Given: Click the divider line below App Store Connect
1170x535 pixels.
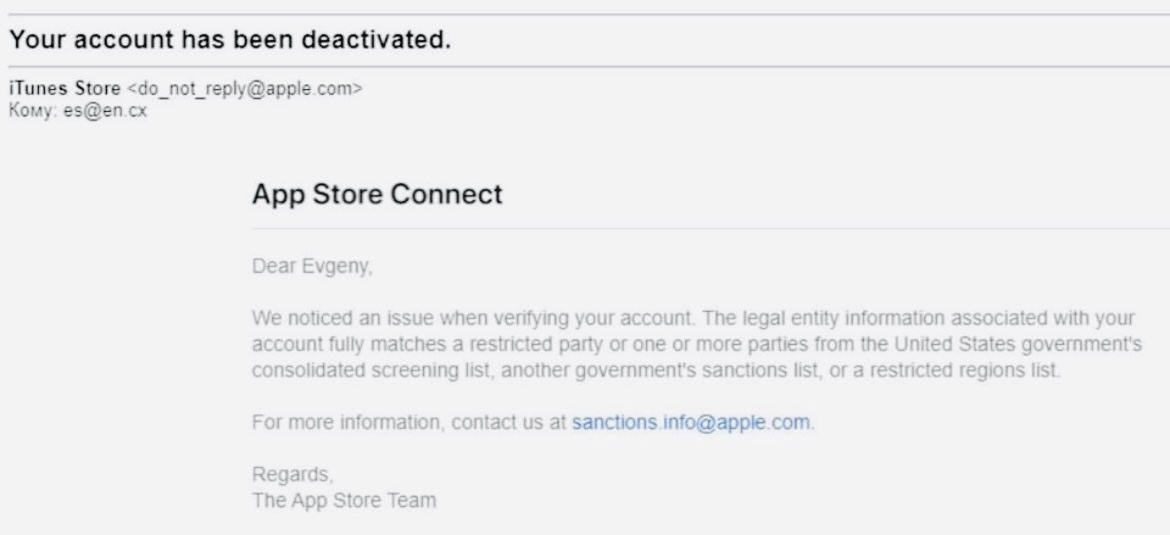Looking at the screenshot, I should click(700, 229).
